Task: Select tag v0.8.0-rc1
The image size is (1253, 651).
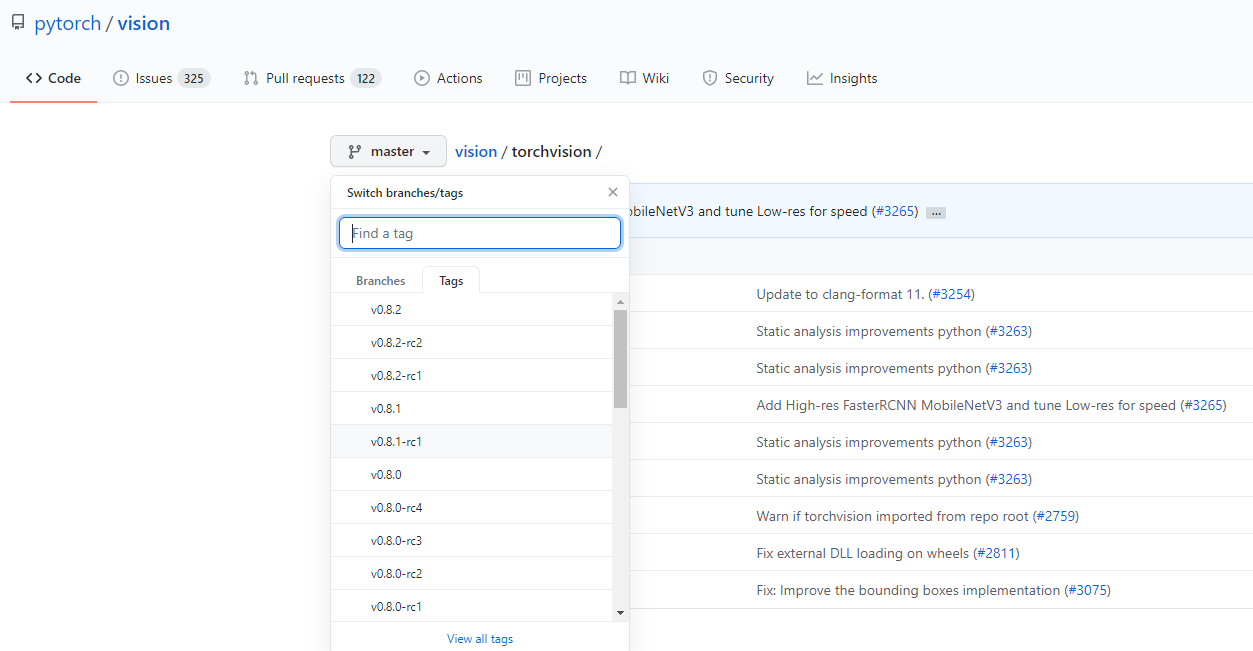Action: pos(471,607)
